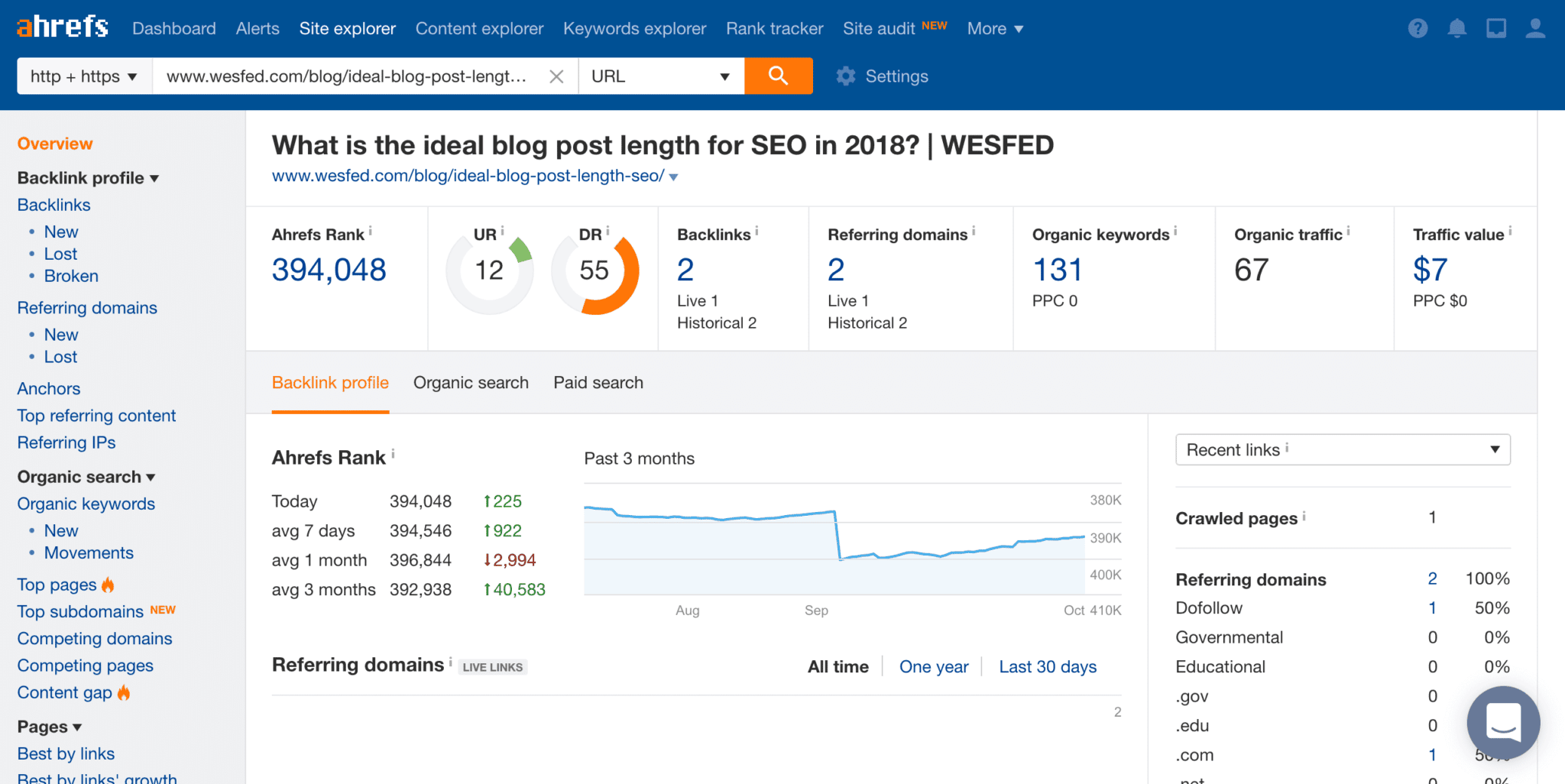Open Anchors in the sidebar

point(48,388)
